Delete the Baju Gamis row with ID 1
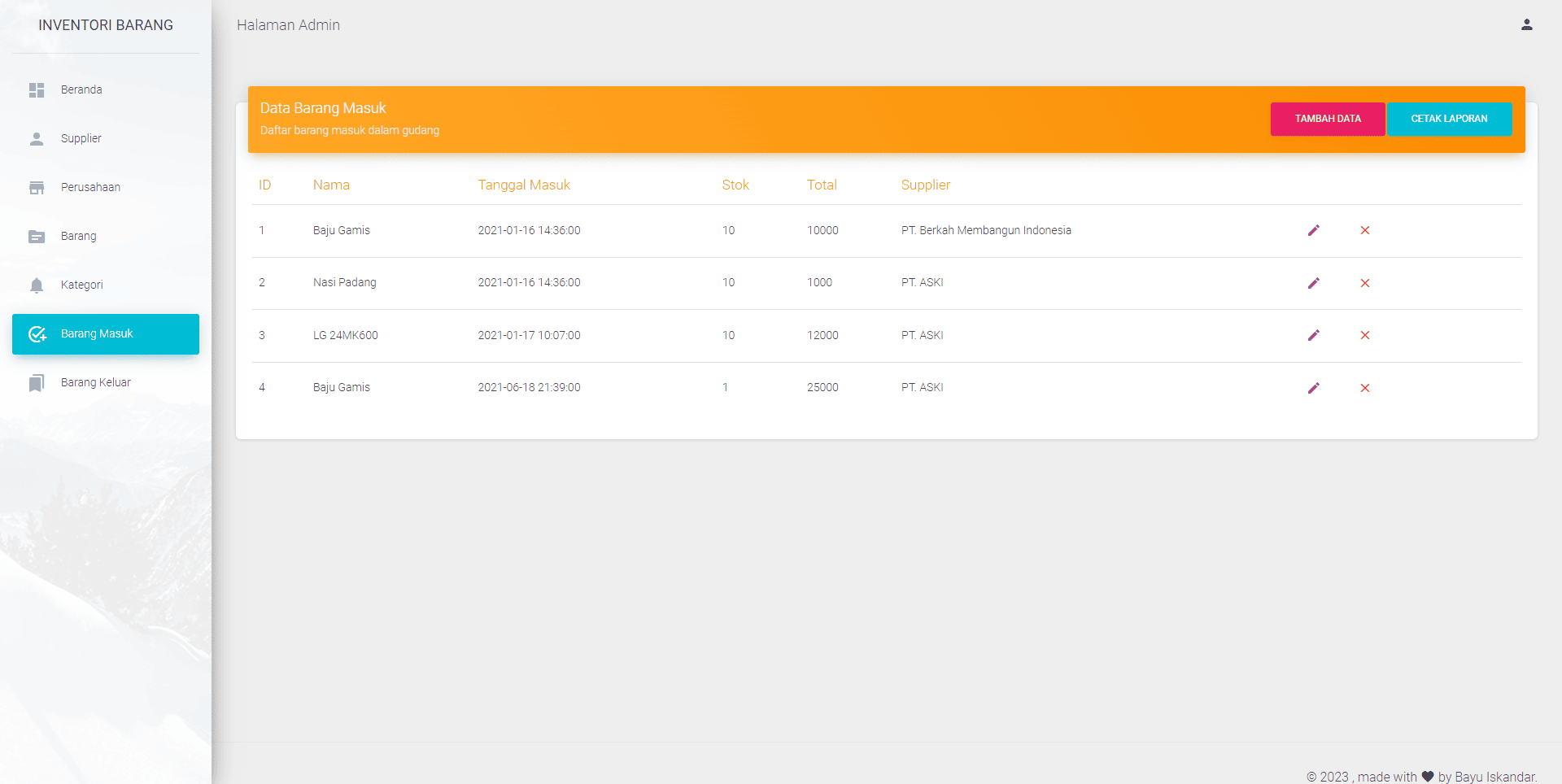The image size is (1562, 784). coord(1365,230)
